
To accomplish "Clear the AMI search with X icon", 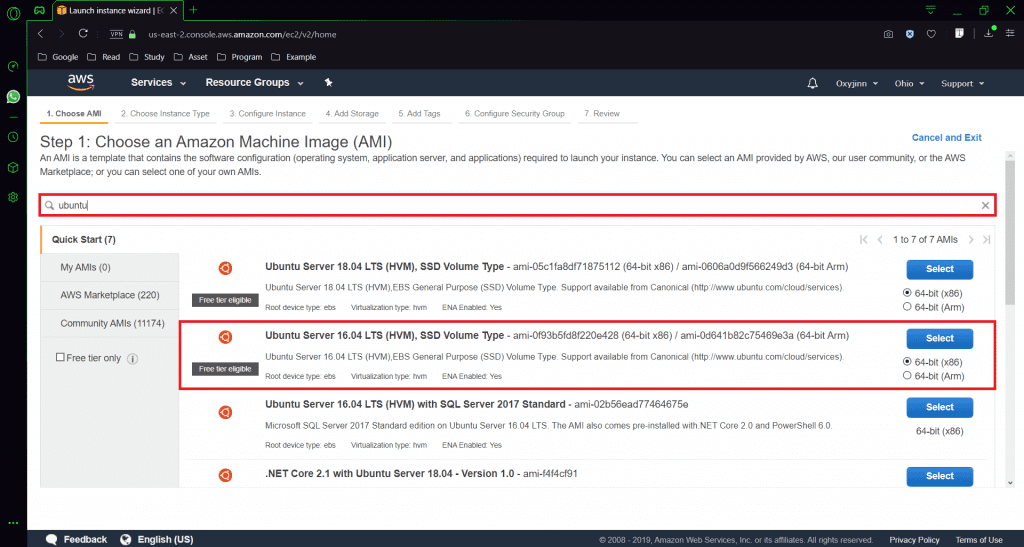I will 985,205.
